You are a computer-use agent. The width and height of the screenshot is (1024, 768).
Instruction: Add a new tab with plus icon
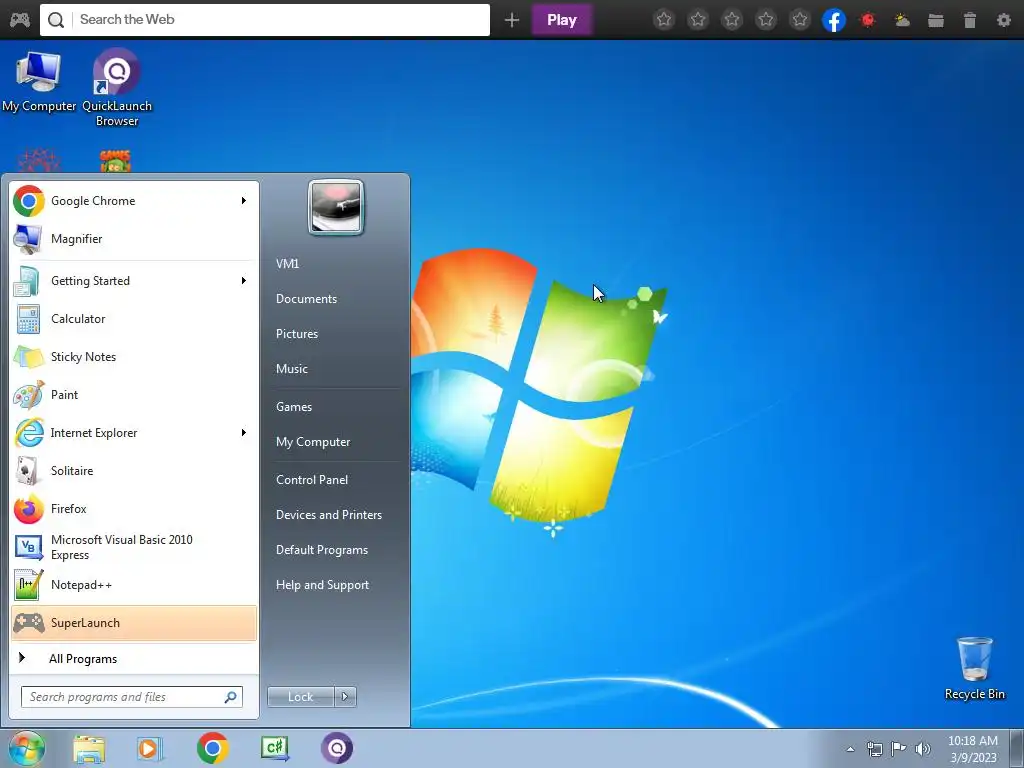point(512,20)
